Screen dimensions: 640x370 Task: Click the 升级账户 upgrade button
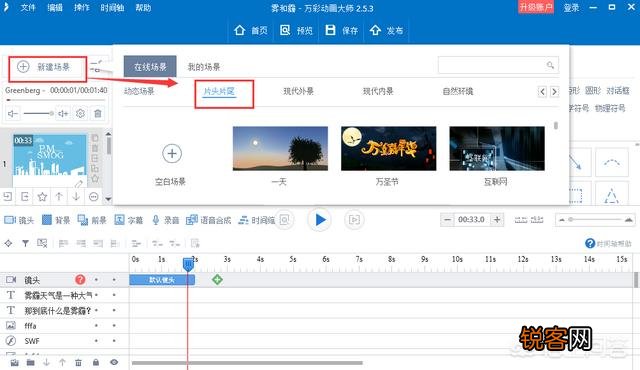click(536, 7)
